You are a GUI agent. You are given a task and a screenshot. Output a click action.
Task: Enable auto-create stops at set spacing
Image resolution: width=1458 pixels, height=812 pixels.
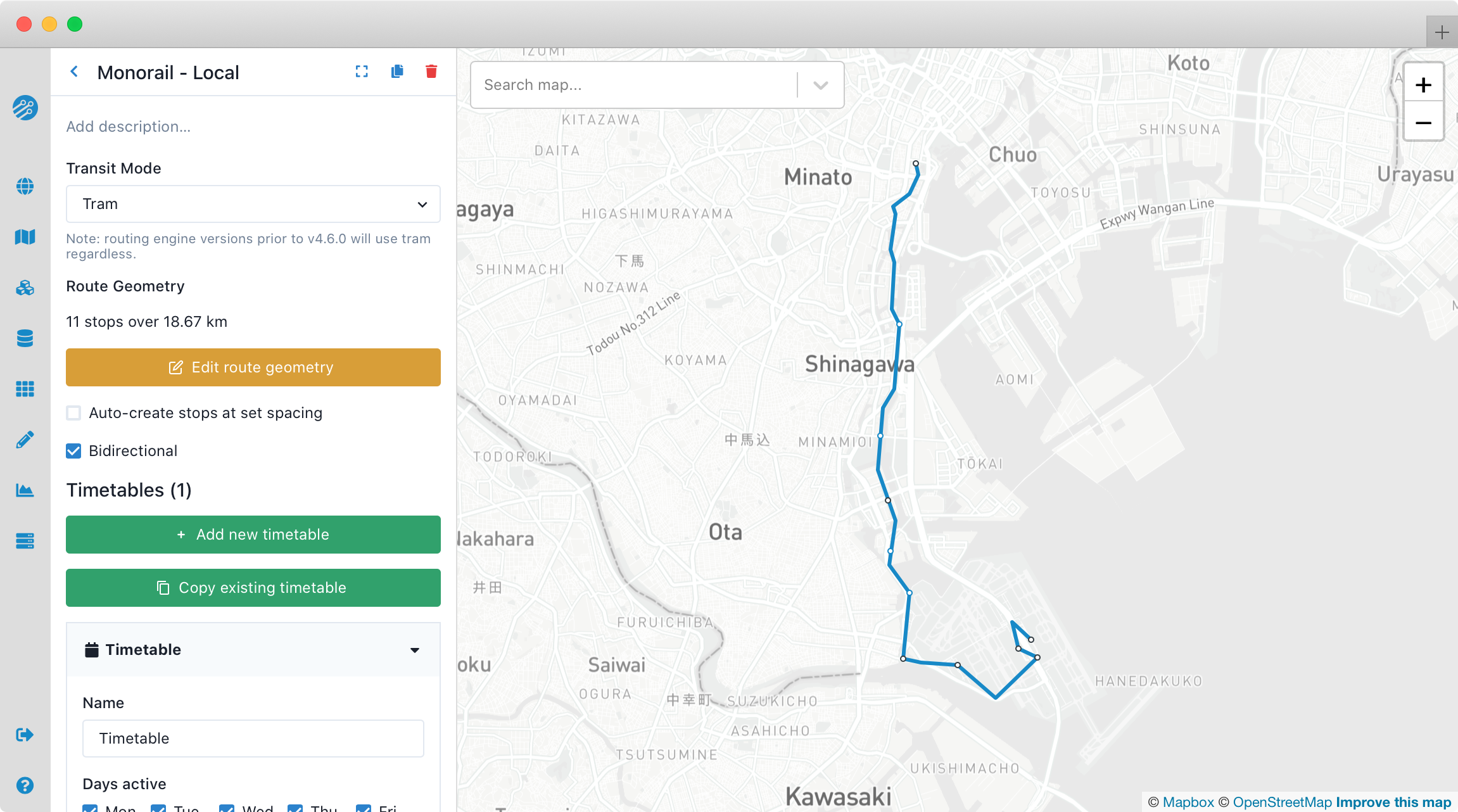point(73,412)
